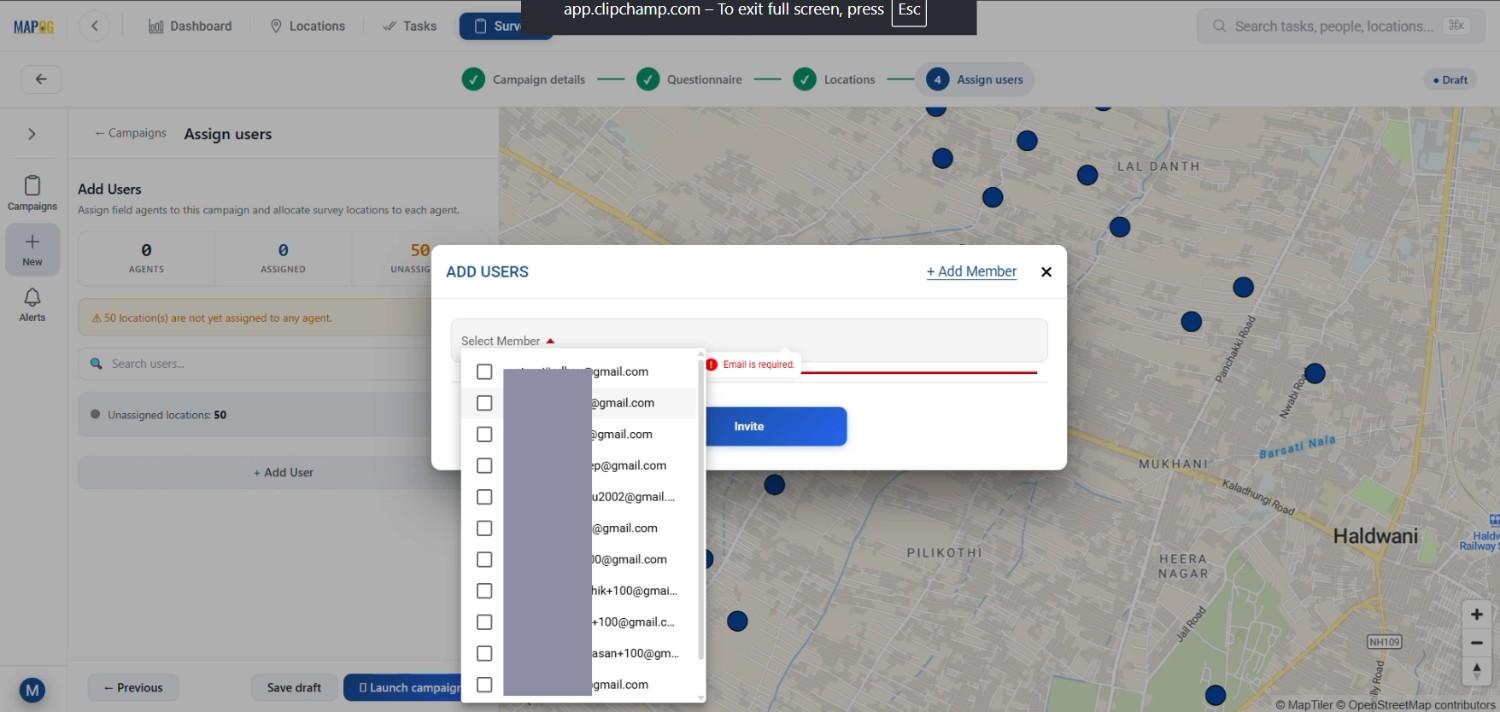Jump to the Campaign details step
This screenshot has width=1500, height=712.
(523, 80)
